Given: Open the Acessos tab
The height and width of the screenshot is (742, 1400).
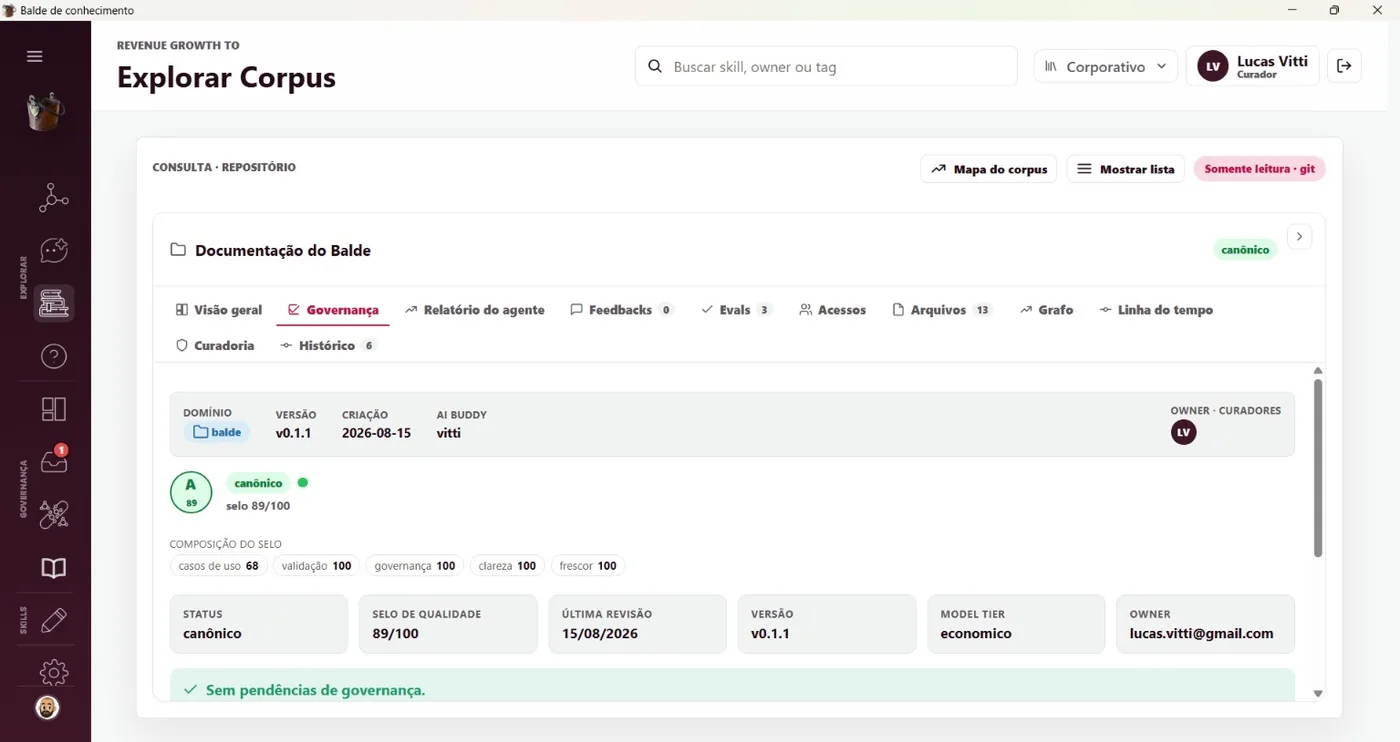Looking at the screenshot, I should (833, 310).
